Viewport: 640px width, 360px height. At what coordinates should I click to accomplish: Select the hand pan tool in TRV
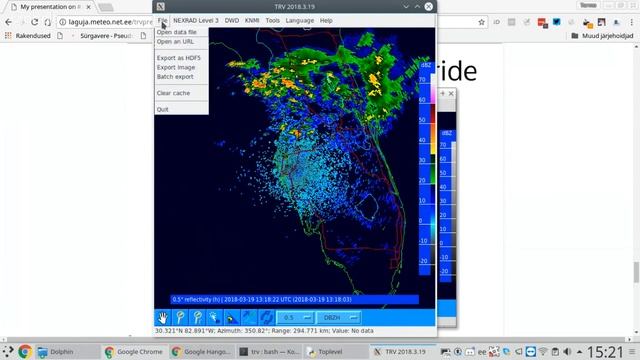click(163, 318)
